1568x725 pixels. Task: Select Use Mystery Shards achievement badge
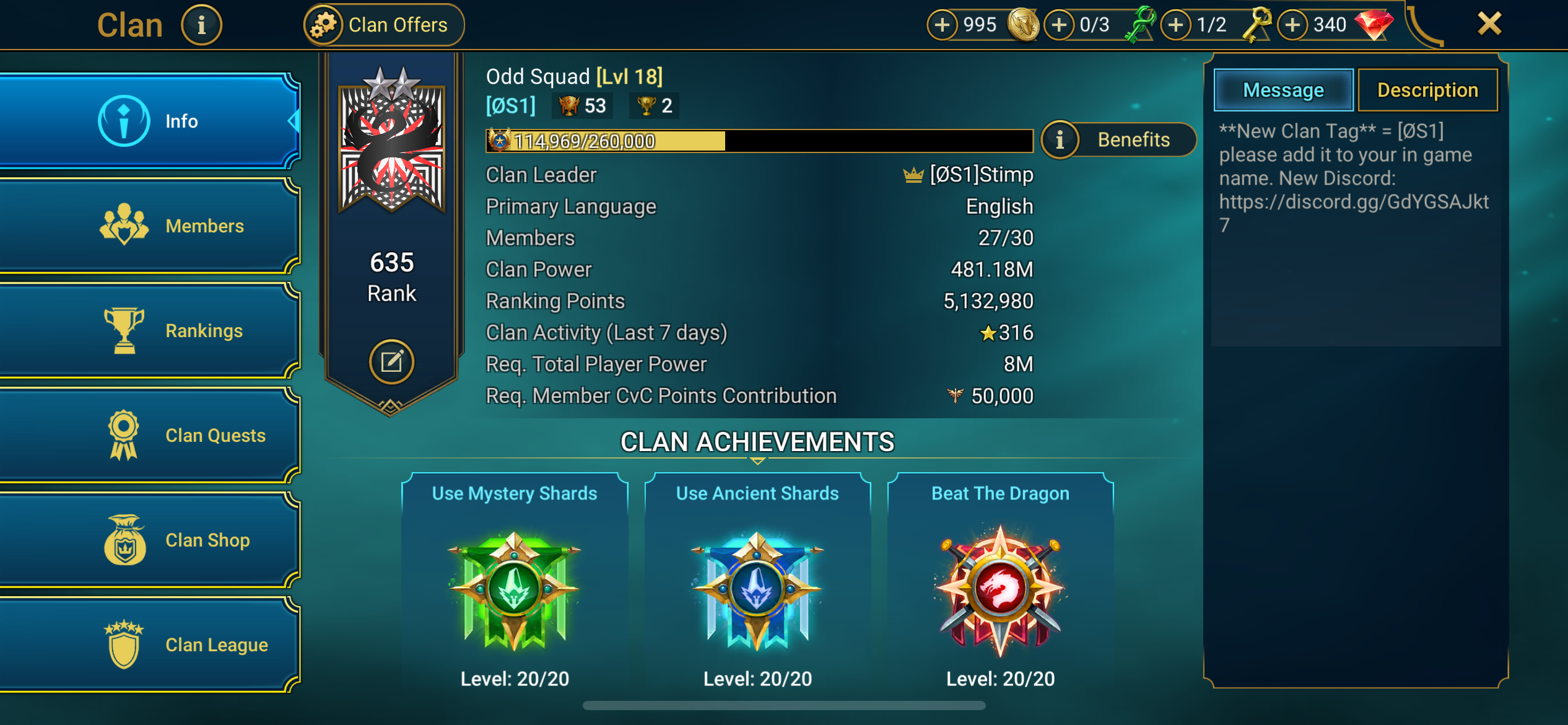(515, 589)
